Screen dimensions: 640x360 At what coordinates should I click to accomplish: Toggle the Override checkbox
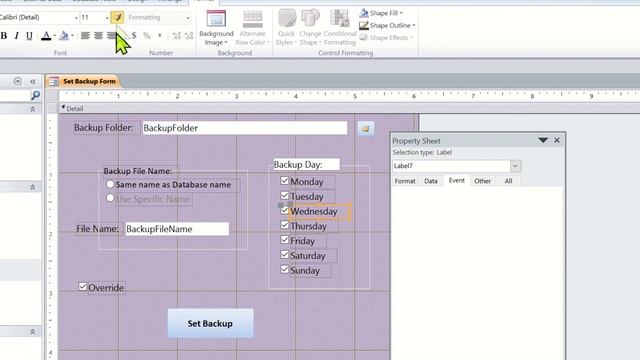coord(82,287)
